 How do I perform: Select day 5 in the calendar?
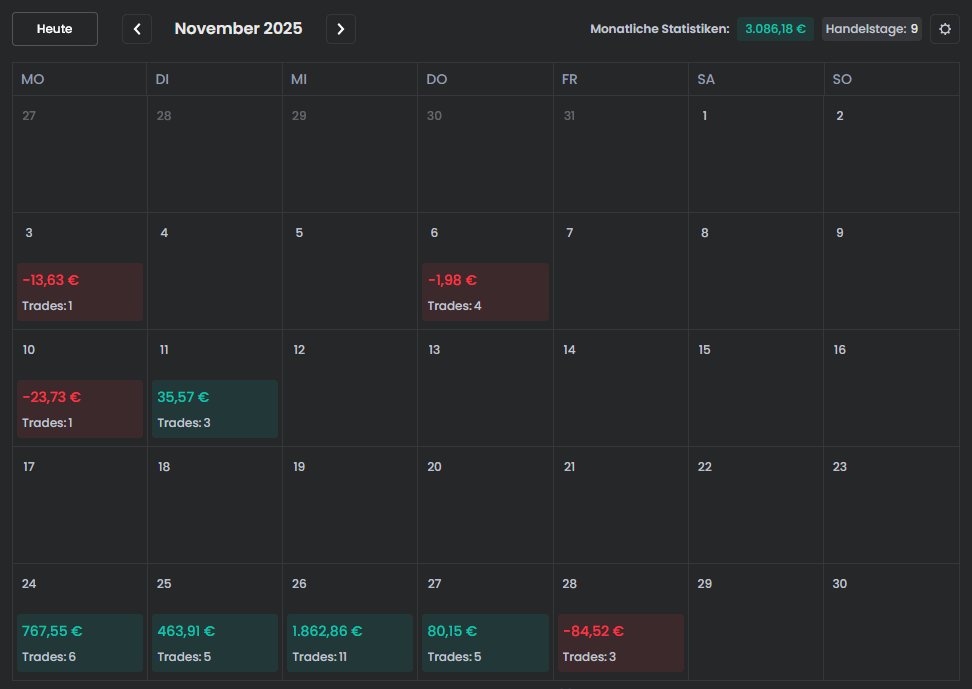(x=350, y=271)
